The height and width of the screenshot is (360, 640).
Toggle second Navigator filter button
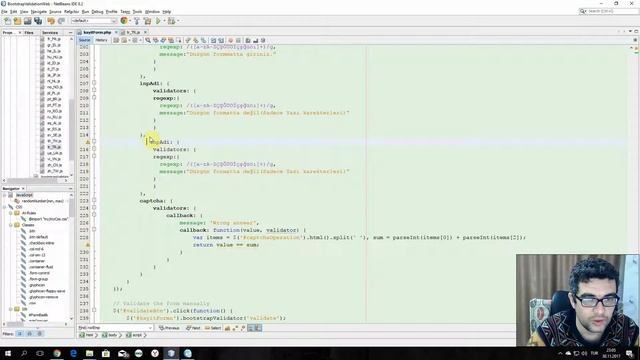coord(29,334)
